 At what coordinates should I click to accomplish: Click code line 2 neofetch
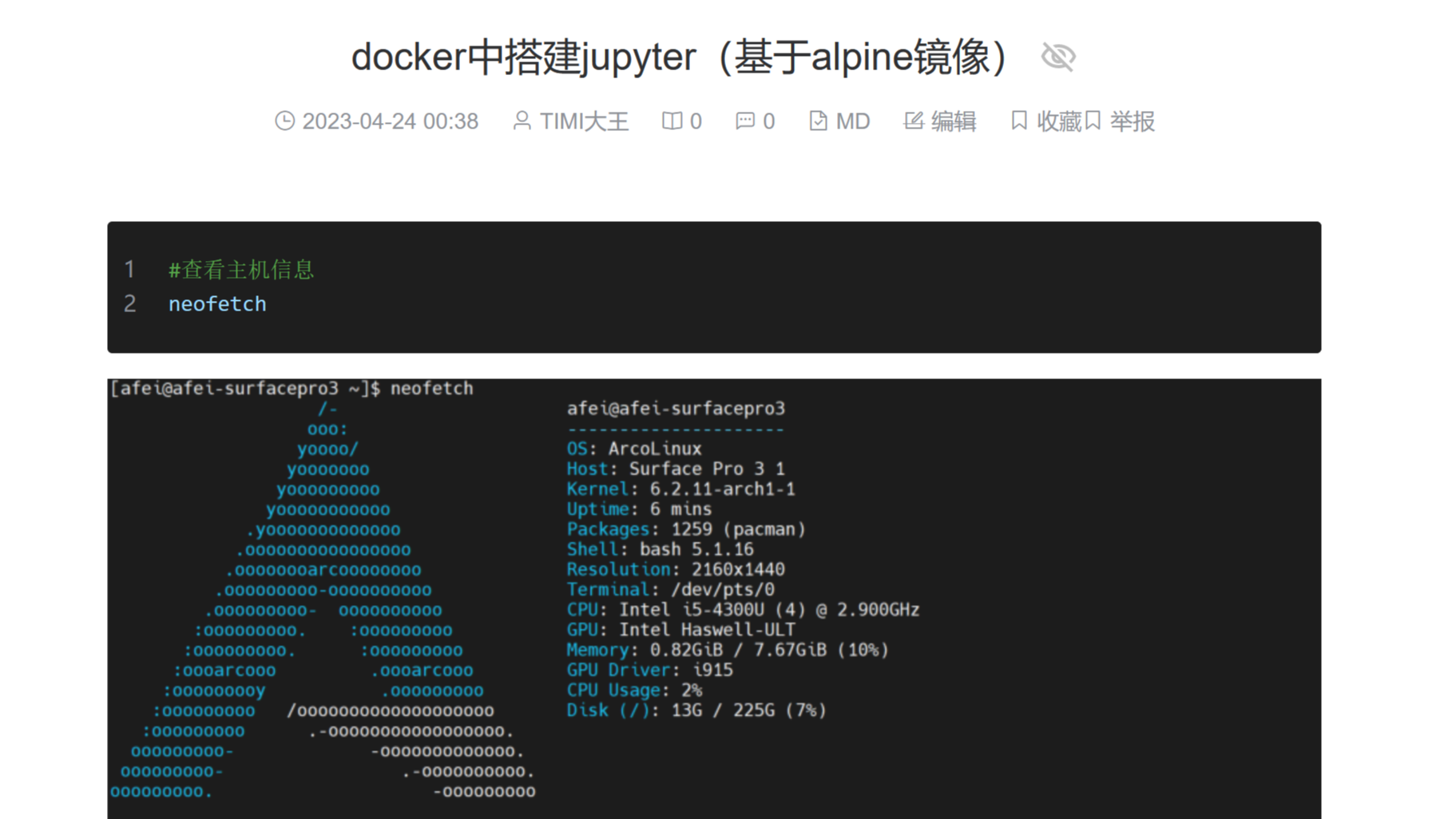tap(217, 304)
